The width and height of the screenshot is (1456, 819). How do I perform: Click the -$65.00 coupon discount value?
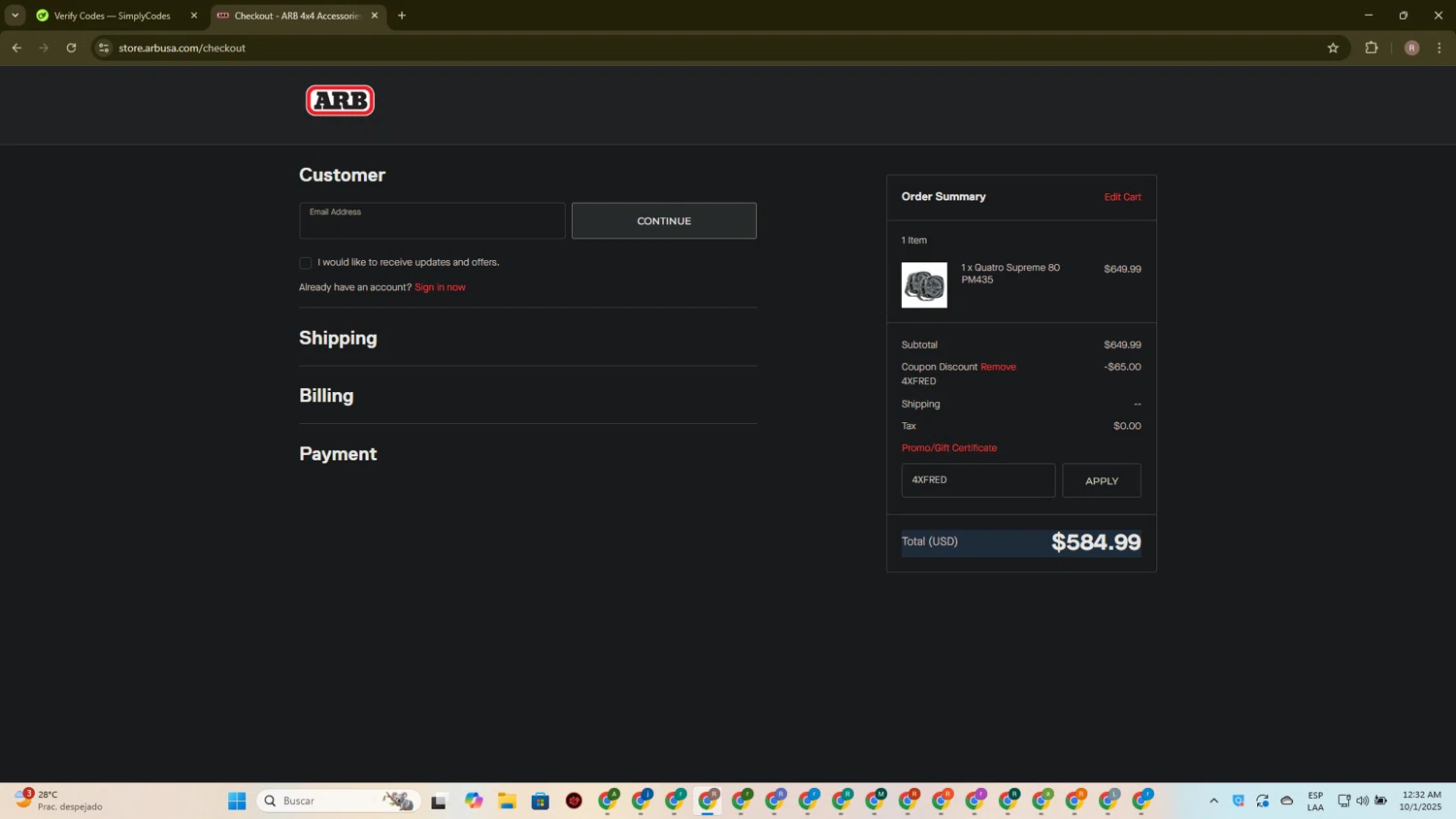click(x=1122, y=367)
